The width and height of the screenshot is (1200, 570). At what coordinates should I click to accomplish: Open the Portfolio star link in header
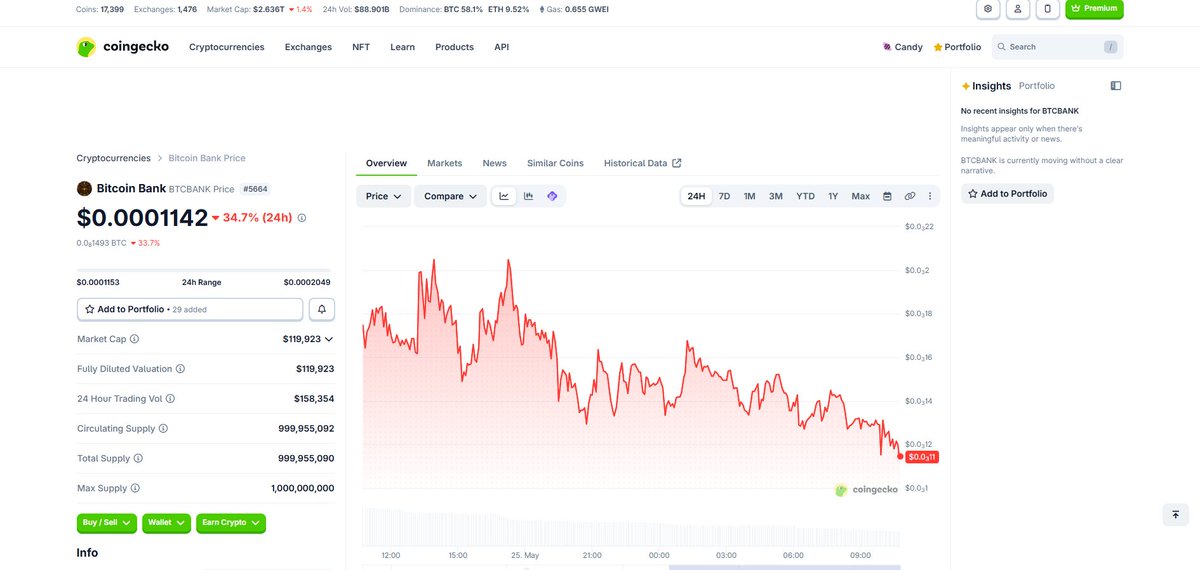pos(958,47)
